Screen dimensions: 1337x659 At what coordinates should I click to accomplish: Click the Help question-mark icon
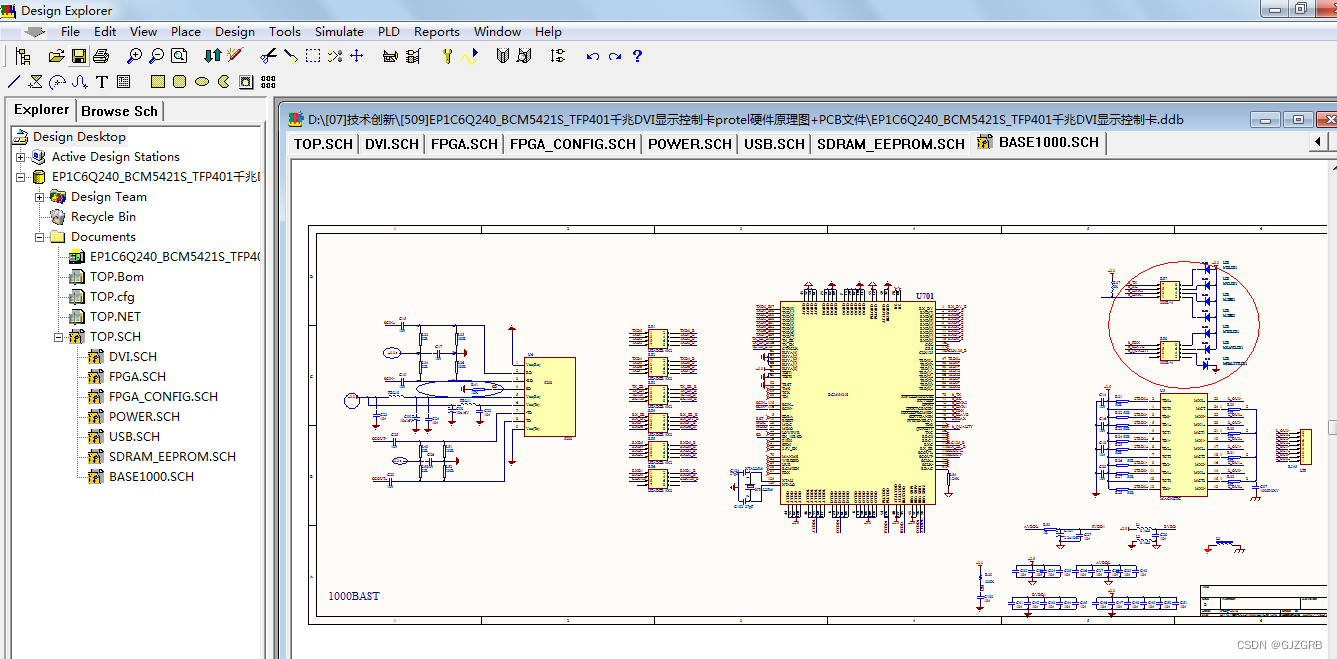[637, 56]
